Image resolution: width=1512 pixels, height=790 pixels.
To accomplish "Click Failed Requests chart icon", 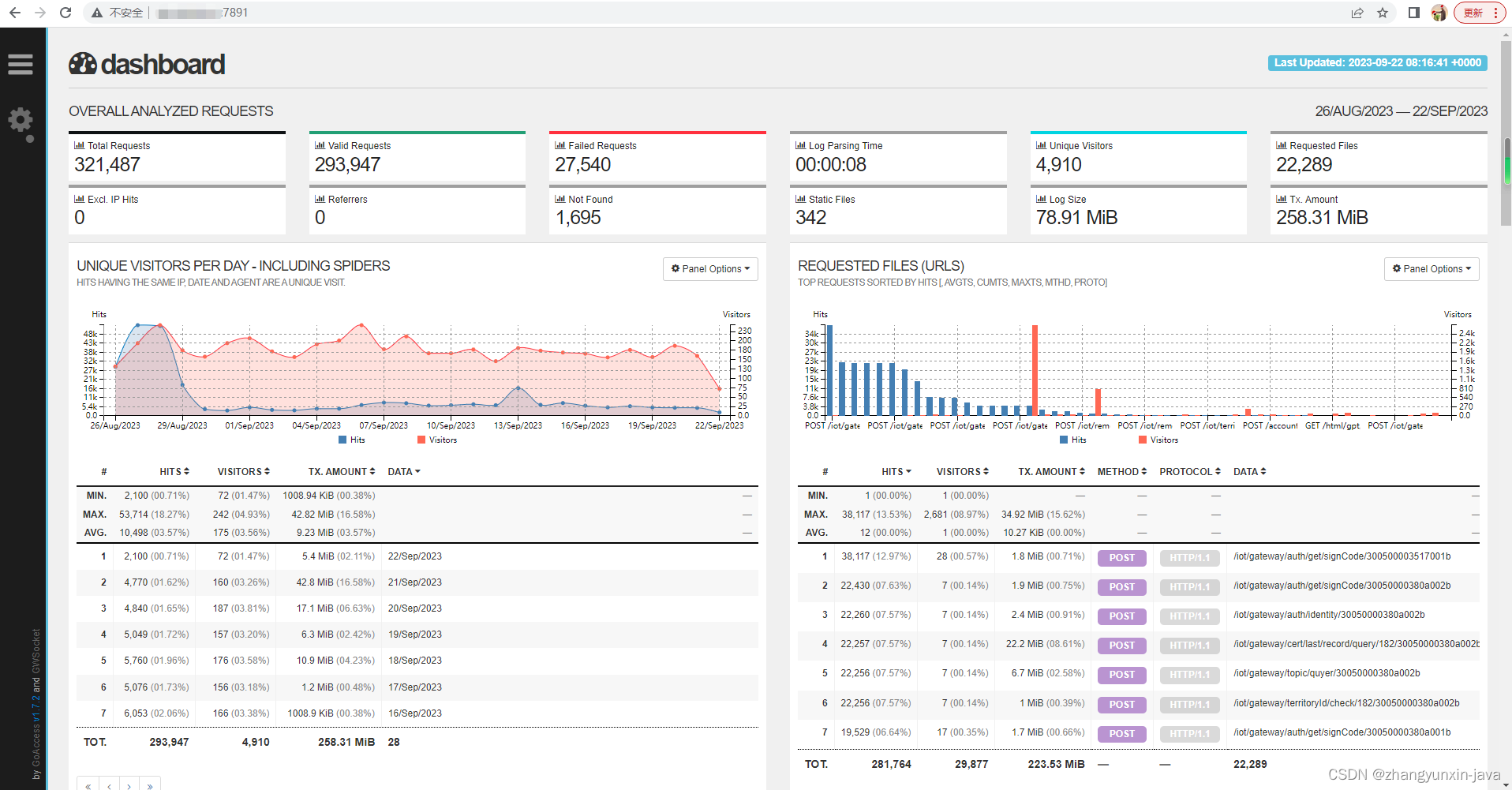I will pyautogui.click(x=560, y=145).
